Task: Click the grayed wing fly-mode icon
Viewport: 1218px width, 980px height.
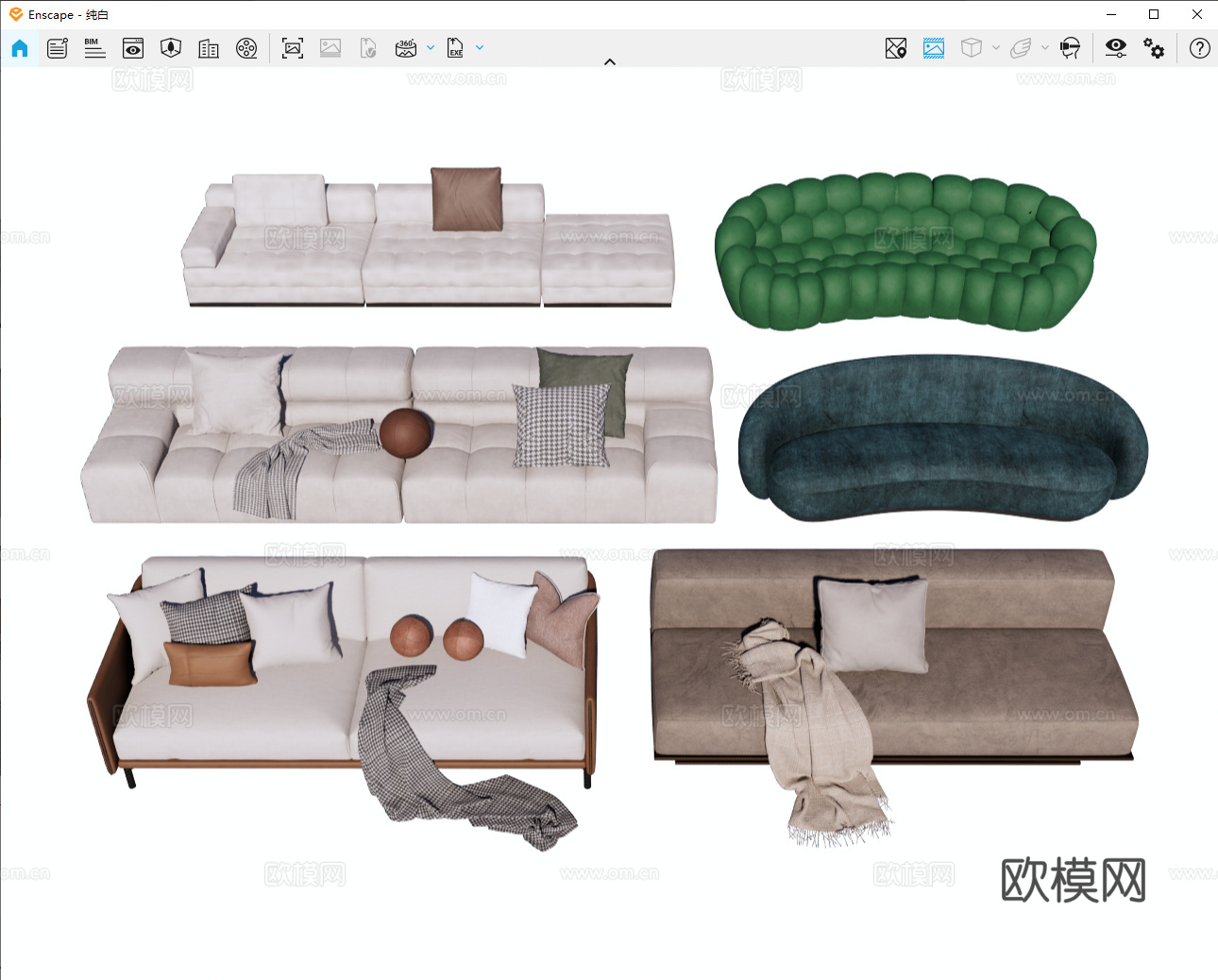Action: click(1021, 48)
